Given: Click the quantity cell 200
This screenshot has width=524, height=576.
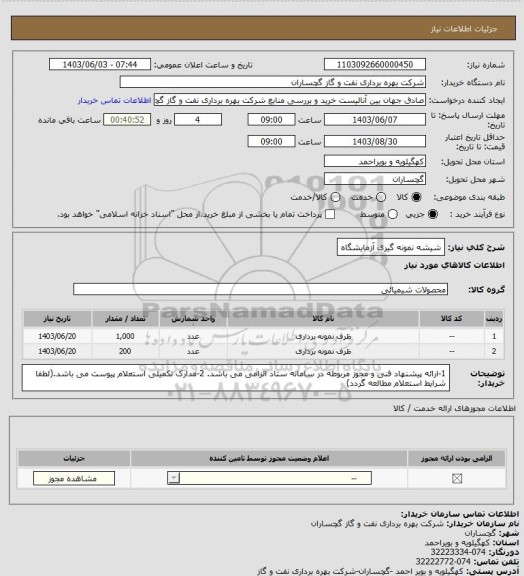Looking at the screenshot, I should [x=125, y=351].
